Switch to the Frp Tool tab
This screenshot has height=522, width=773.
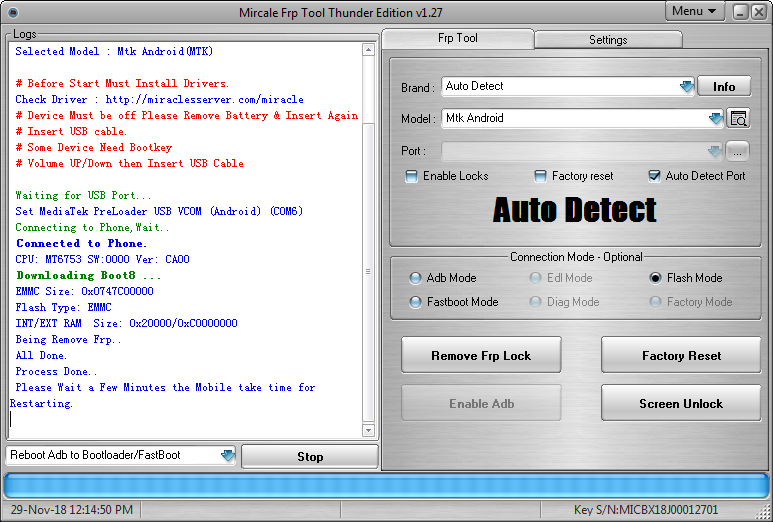(457, 38)
